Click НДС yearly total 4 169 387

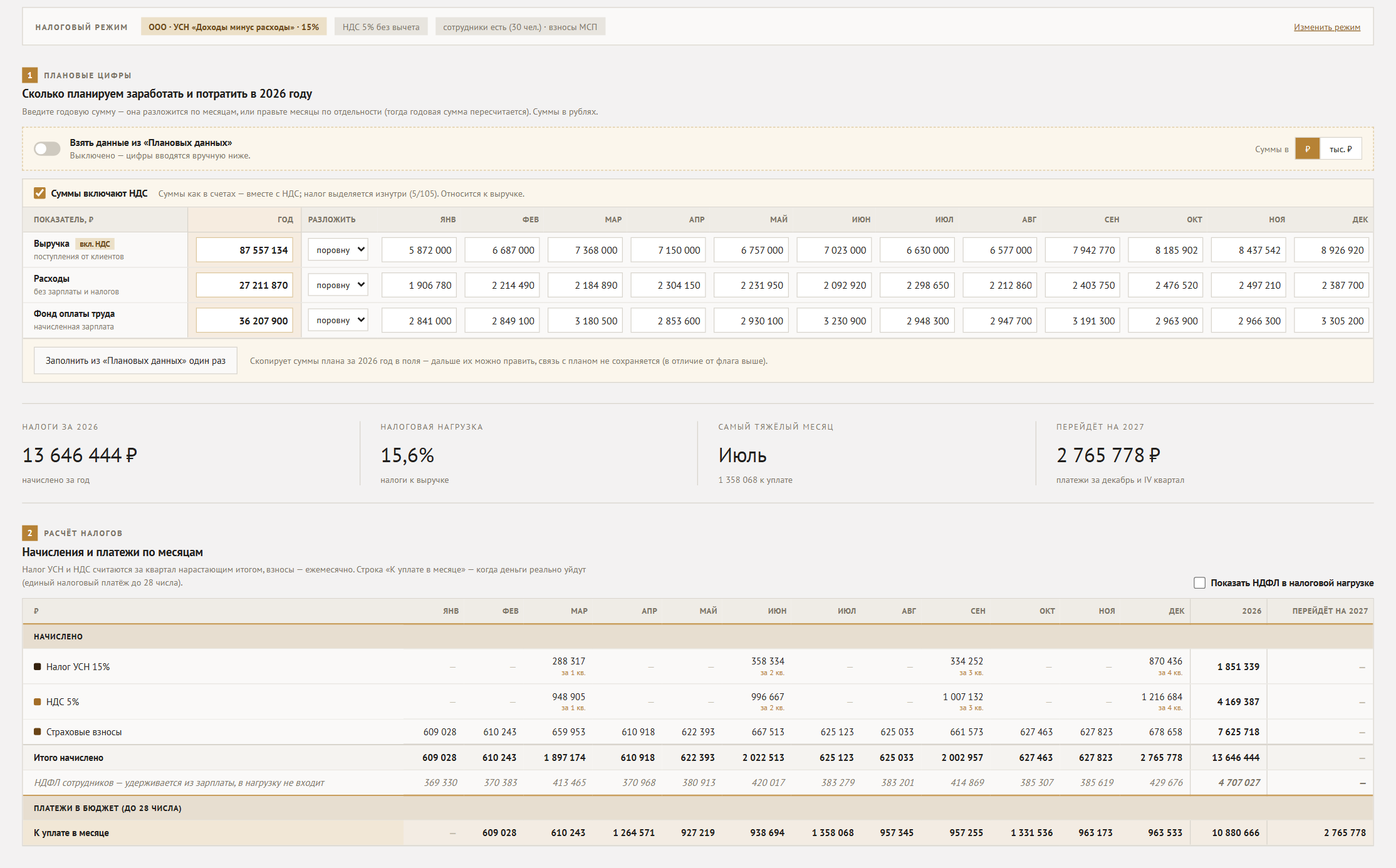click(1238, 702)
